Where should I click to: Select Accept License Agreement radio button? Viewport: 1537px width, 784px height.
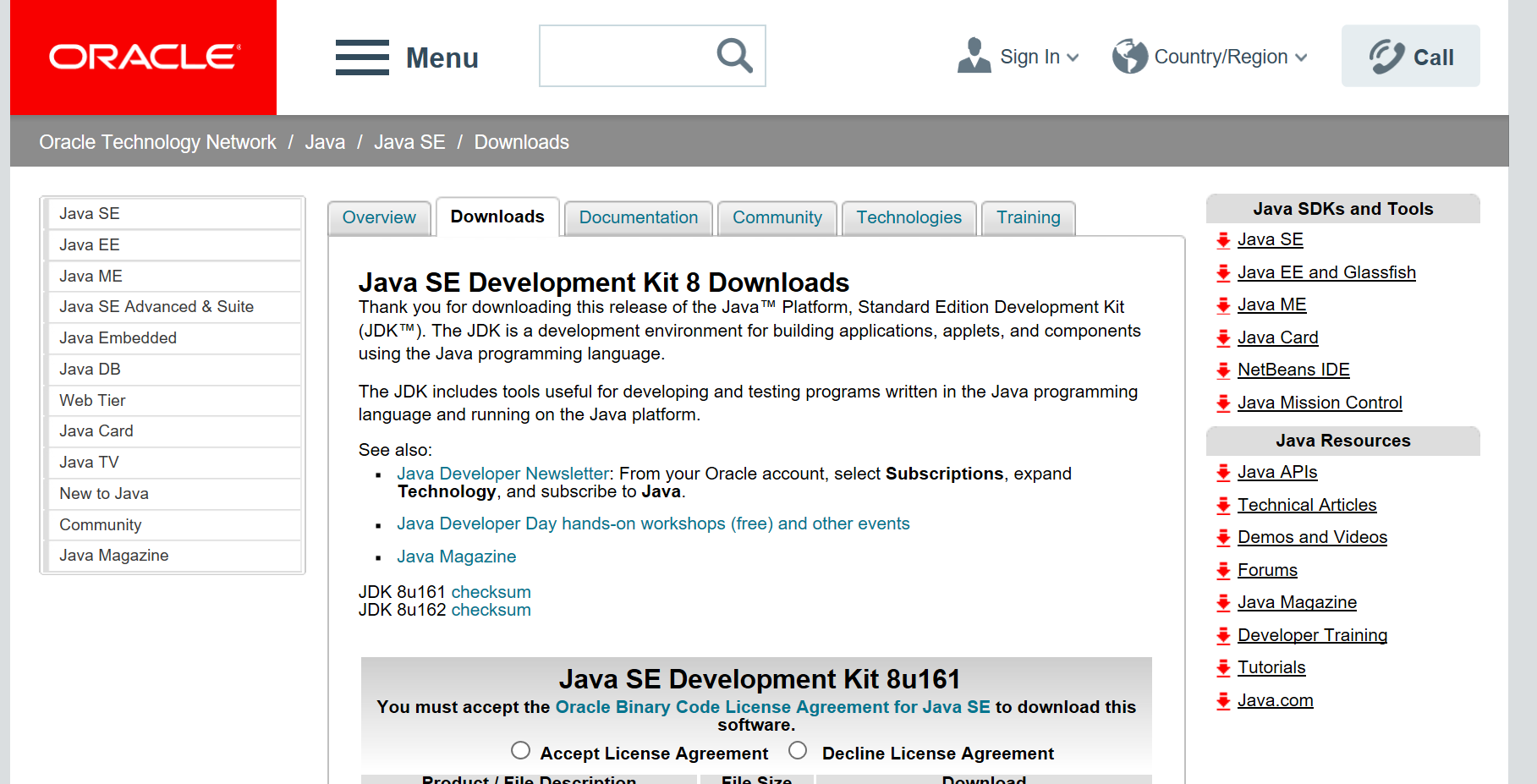point(521,751)
